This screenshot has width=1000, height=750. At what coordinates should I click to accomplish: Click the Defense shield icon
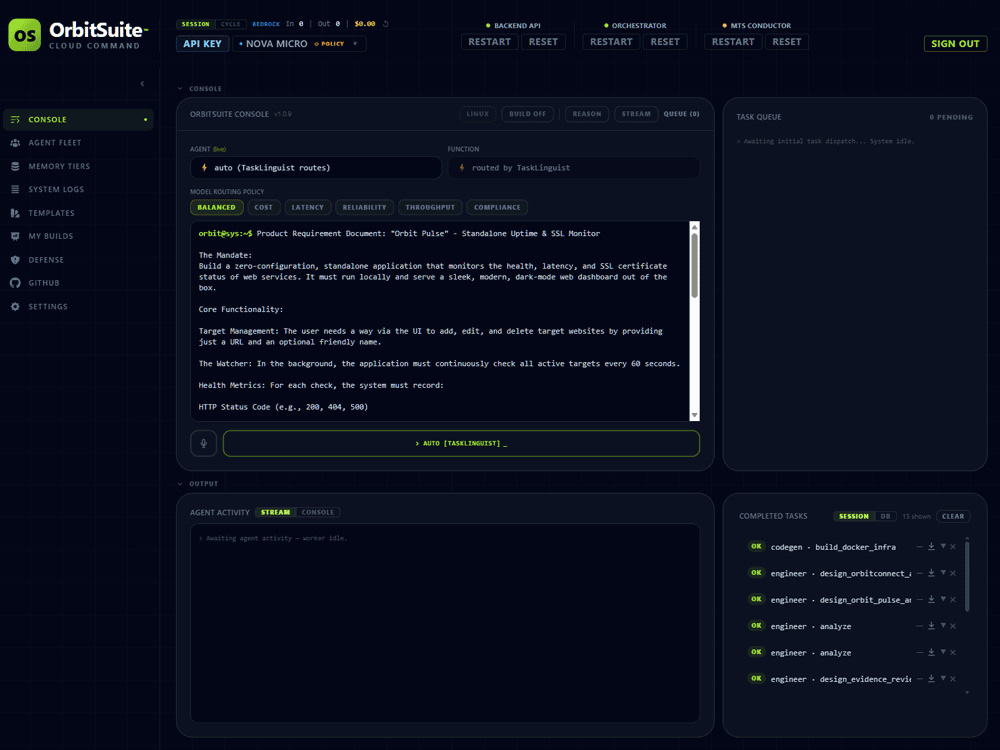point(15,260)
